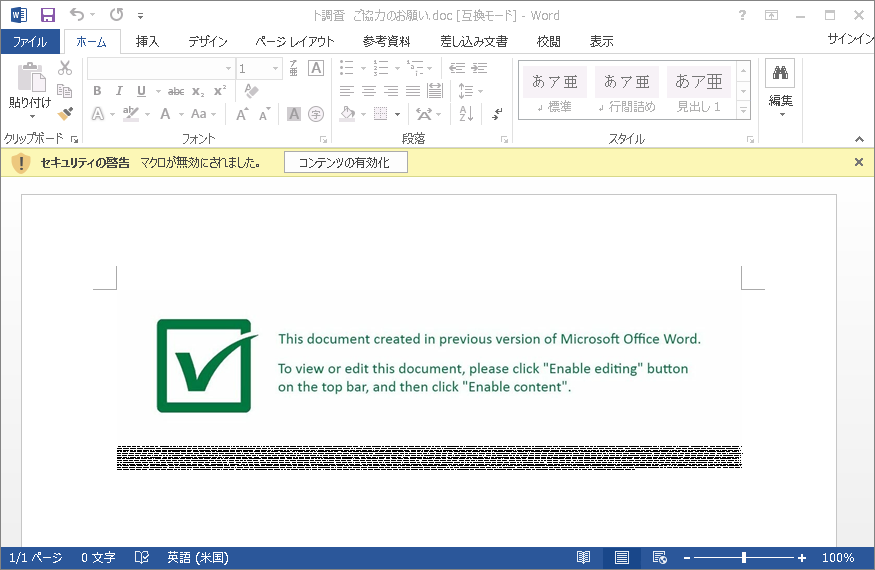Toggle Bold formatting

pyautogui.click(x=97, y=91)
